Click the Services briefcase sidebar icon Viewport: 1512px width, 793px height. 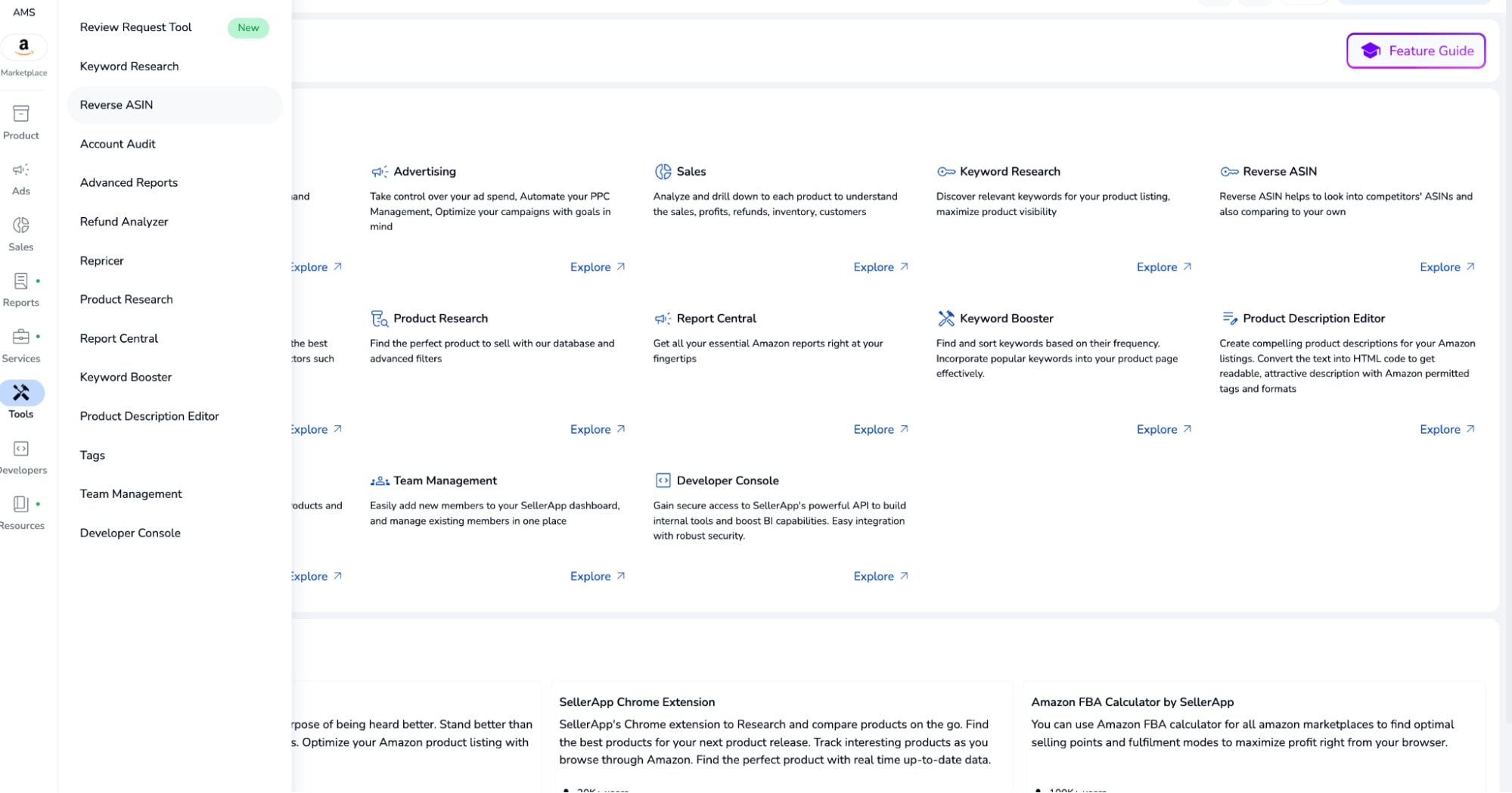[x=21, y=337]
